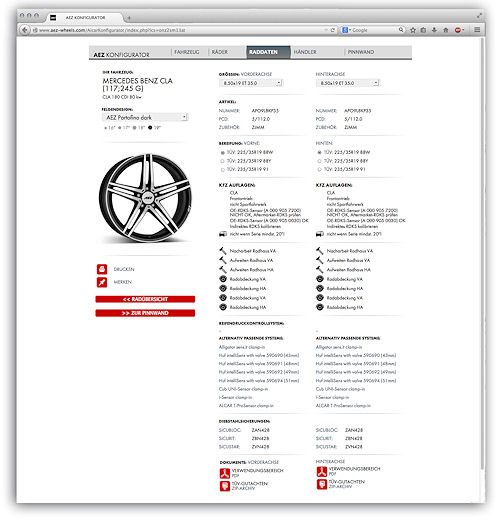Open Hinterachse TÜV-Gutachten ZIP icon
500x521 pixels.
(x=322, y=484)
